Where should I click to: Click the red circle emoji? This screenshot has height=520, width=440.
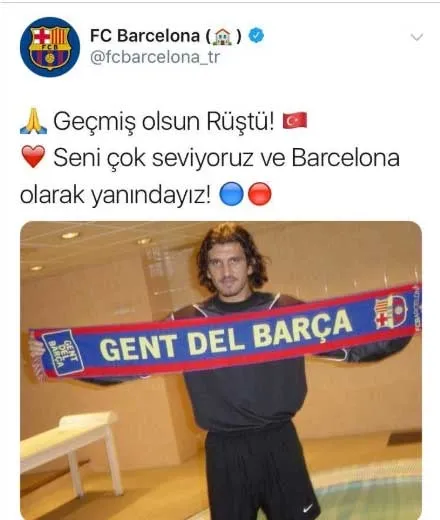pos(260,194)
